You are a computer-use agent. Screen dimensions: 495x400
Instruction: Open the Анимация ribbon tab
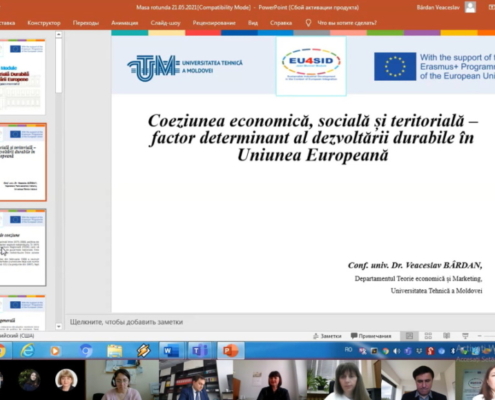(125, 23)
